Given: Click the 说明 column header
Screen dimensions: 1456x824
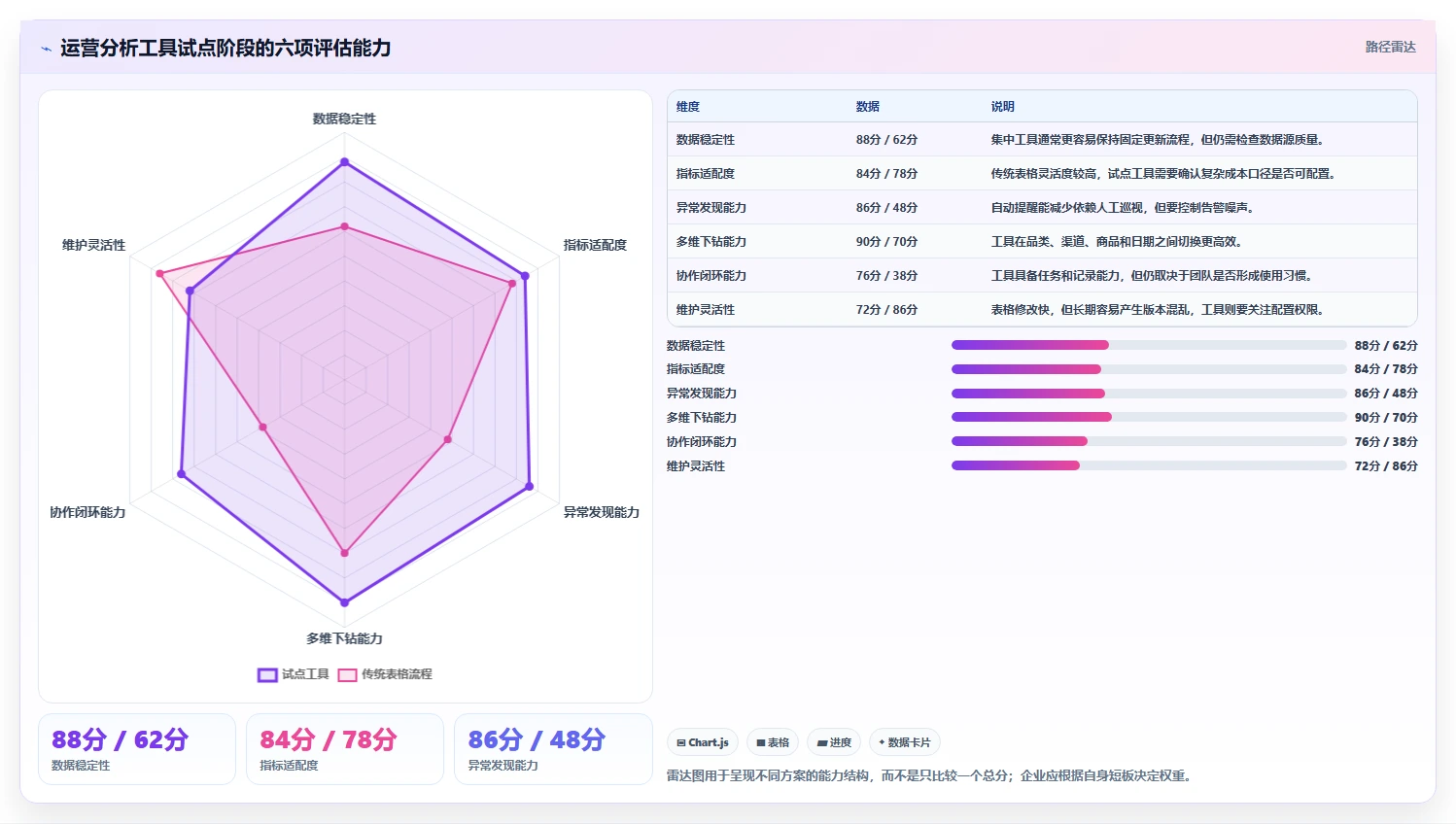Looking at the screenshot, I should [1003, 107].
